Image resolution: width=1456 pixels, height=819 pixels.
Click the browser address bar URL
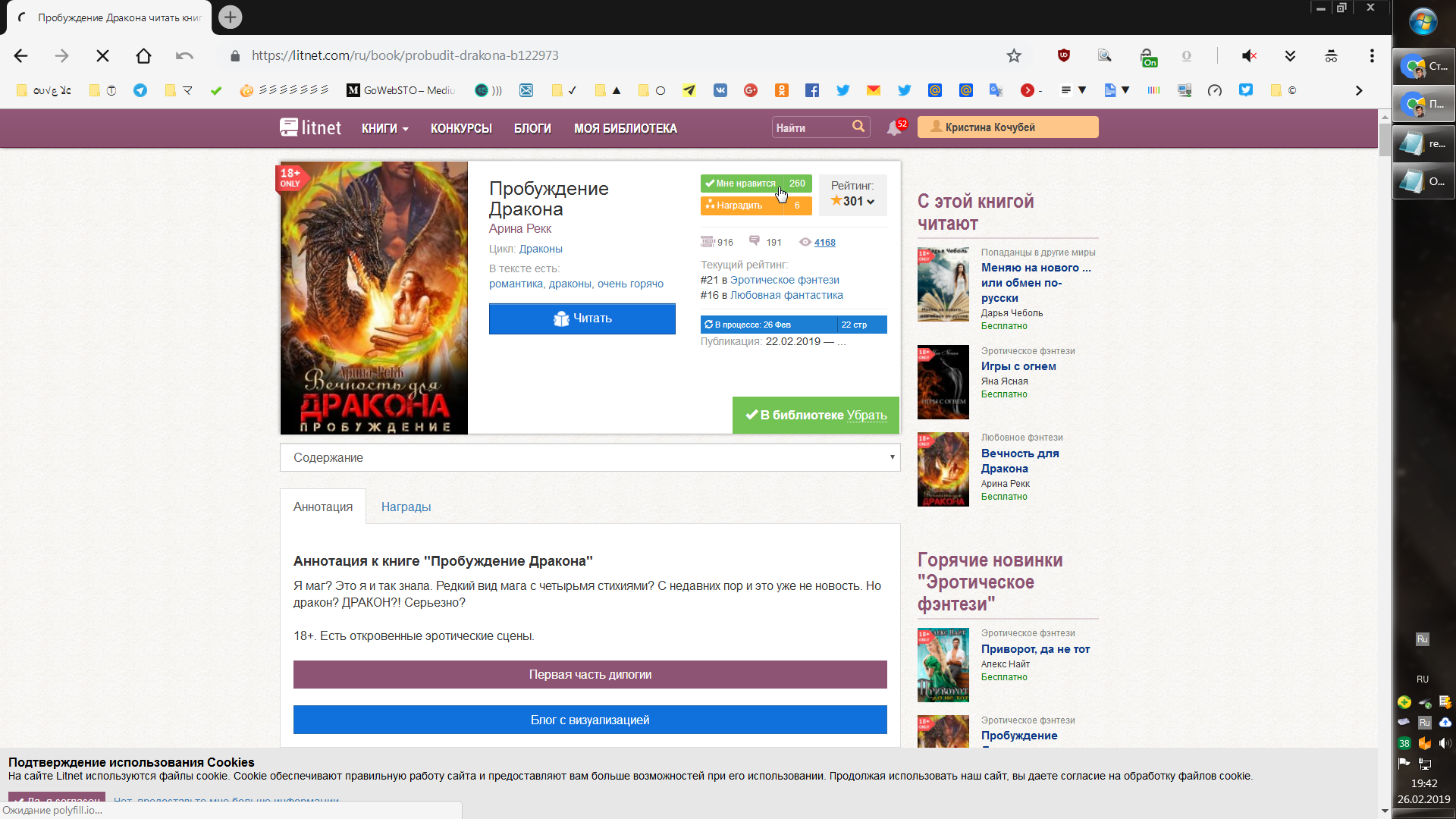click(405, 55)
